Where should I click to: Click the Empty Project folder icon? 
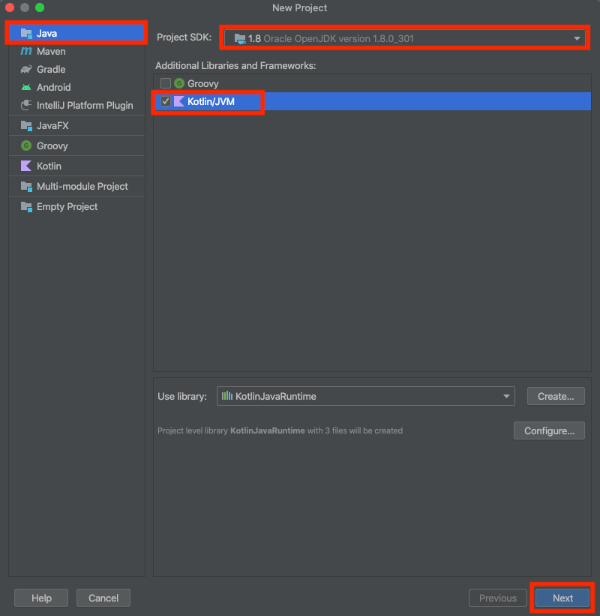26,207
